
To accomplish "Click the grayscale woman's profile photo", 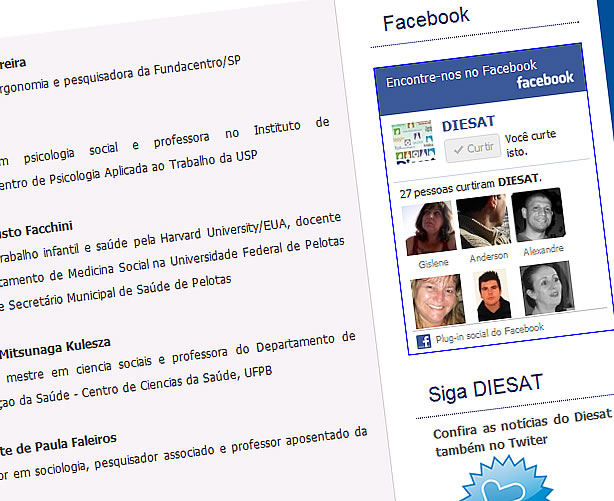I will pyautogui.click(x=547, y=288).
